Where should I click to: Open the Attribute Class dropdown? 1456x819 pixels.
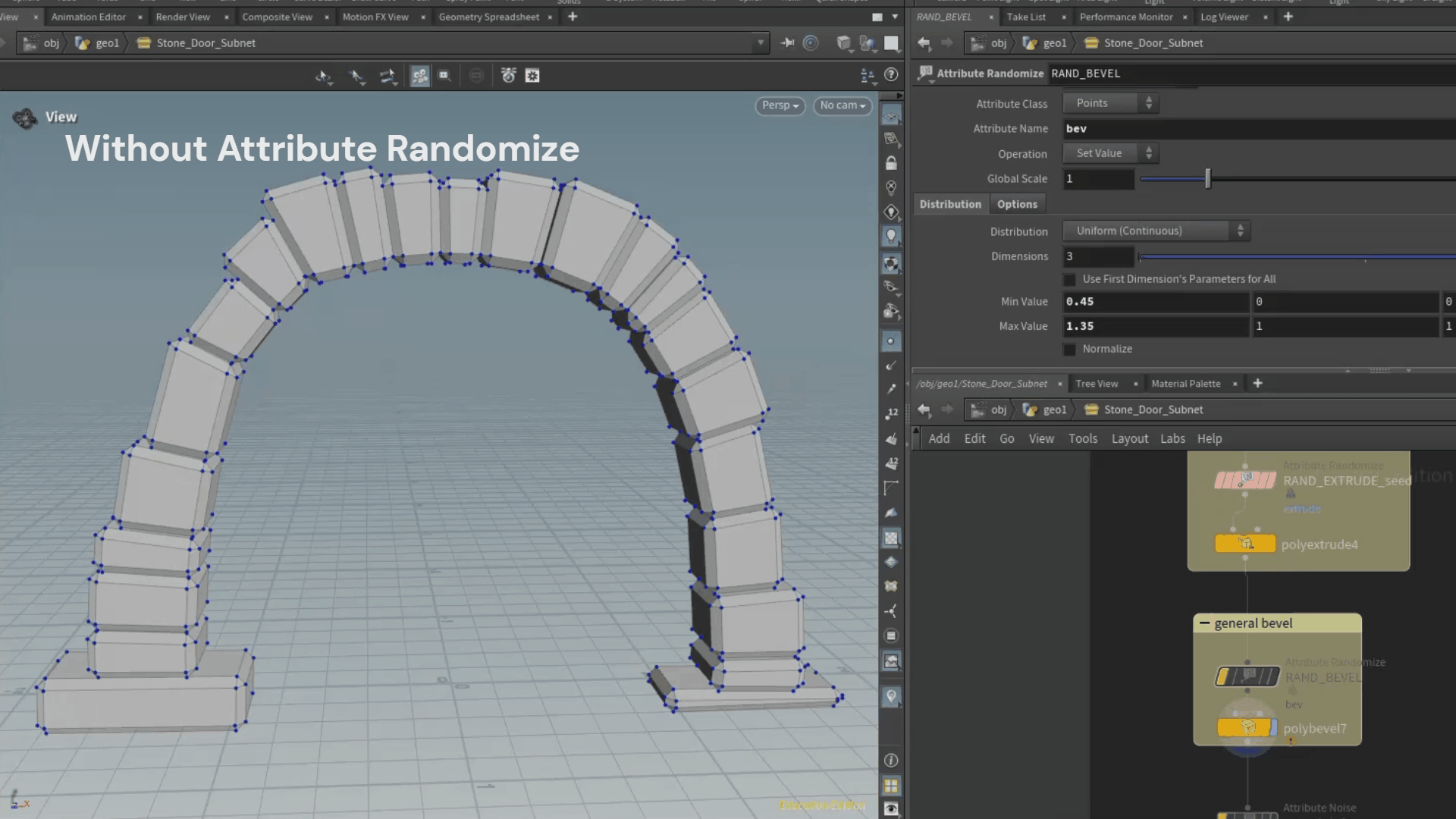[x=1110, y=103]
